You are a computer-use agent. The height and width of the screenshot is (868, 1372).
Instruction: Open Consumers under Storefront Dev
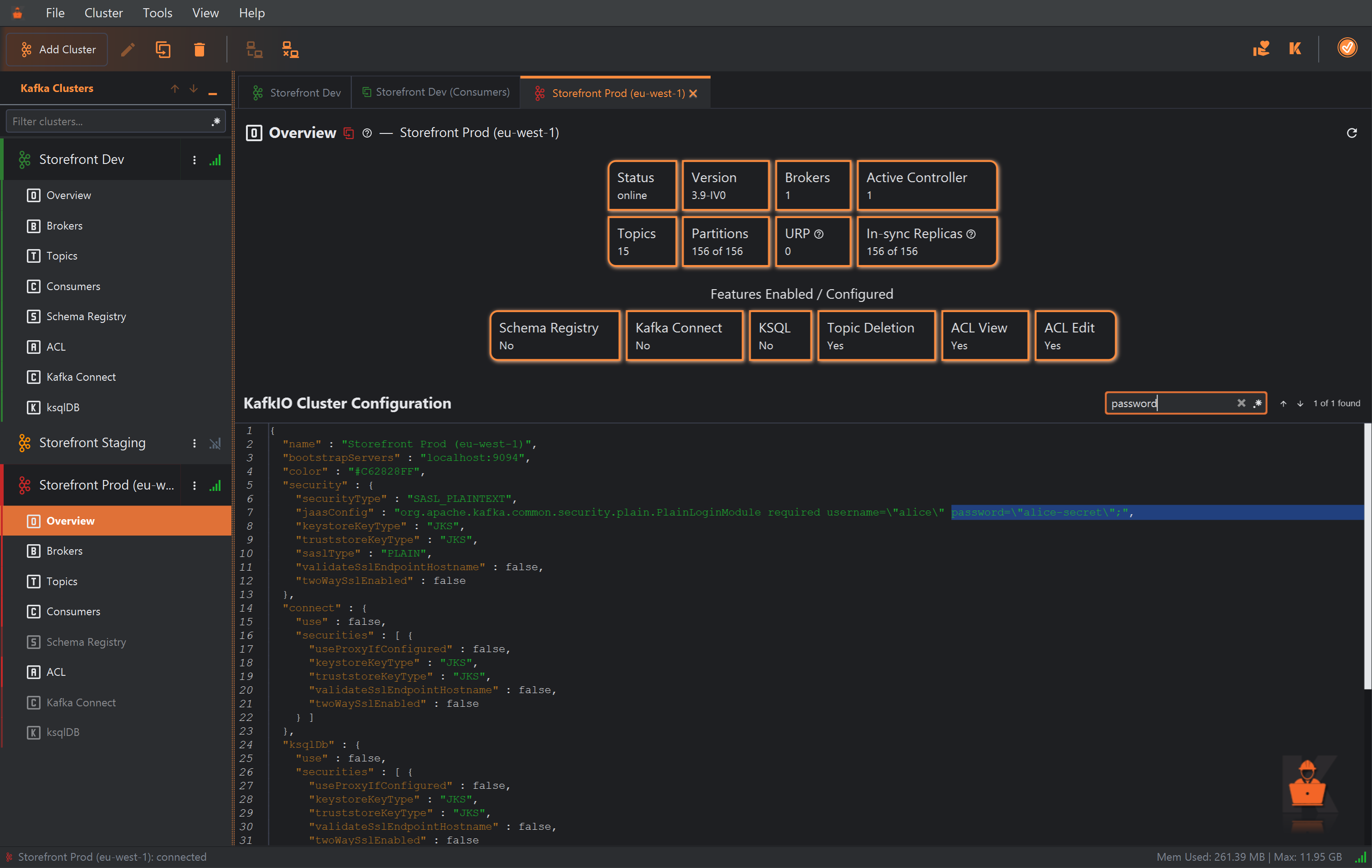(73, 286)
